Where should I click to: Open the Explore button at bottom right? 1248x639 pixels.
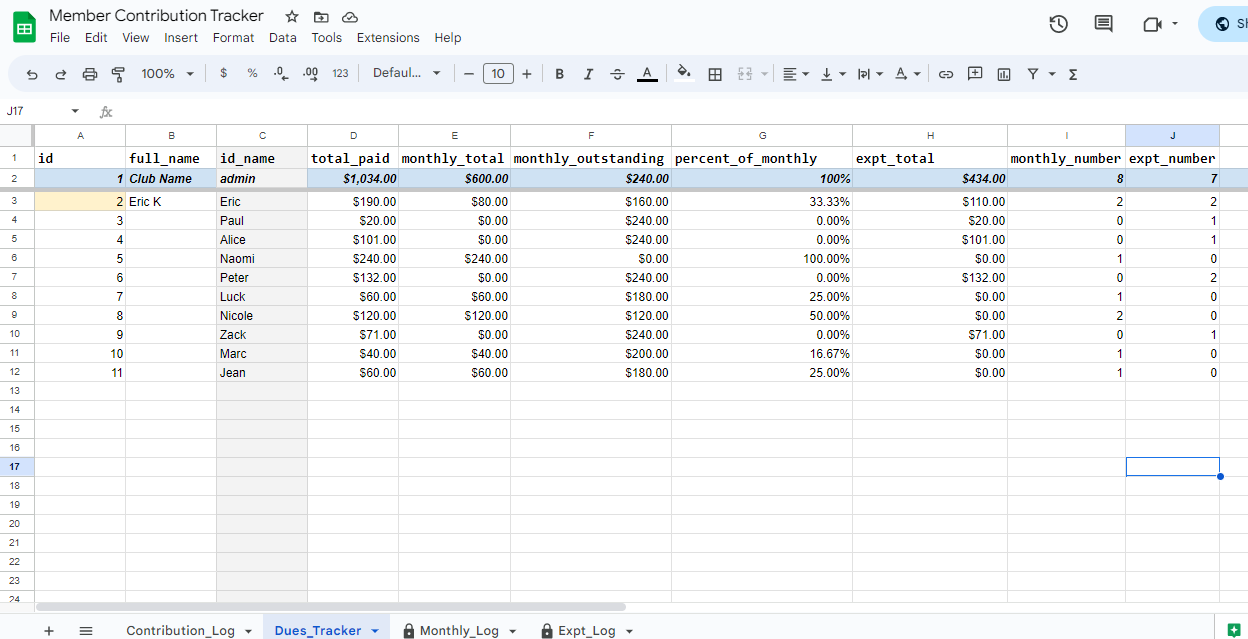click(1234, 629)
